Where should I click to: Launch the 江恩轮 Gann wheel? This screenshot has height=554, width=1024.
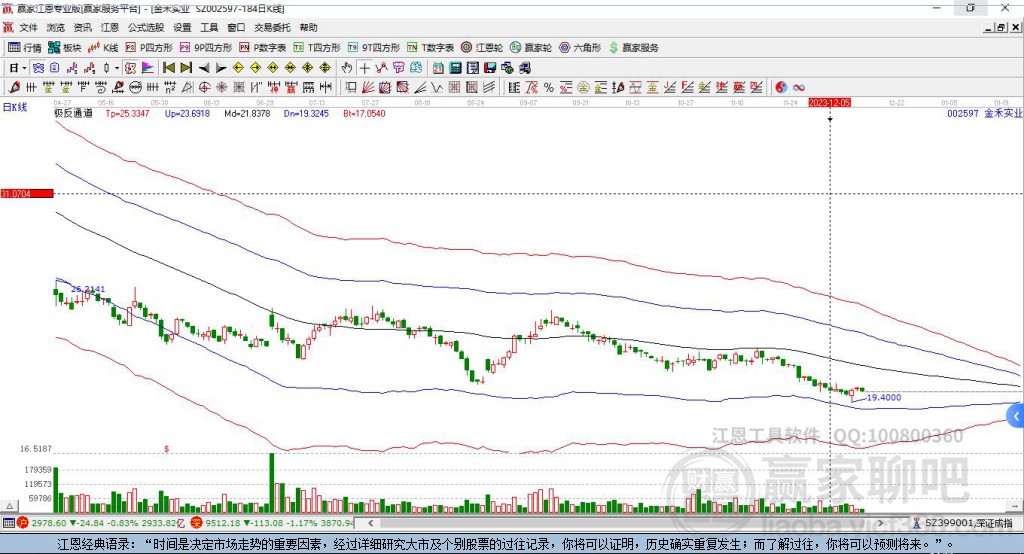(x=482, y=48)
